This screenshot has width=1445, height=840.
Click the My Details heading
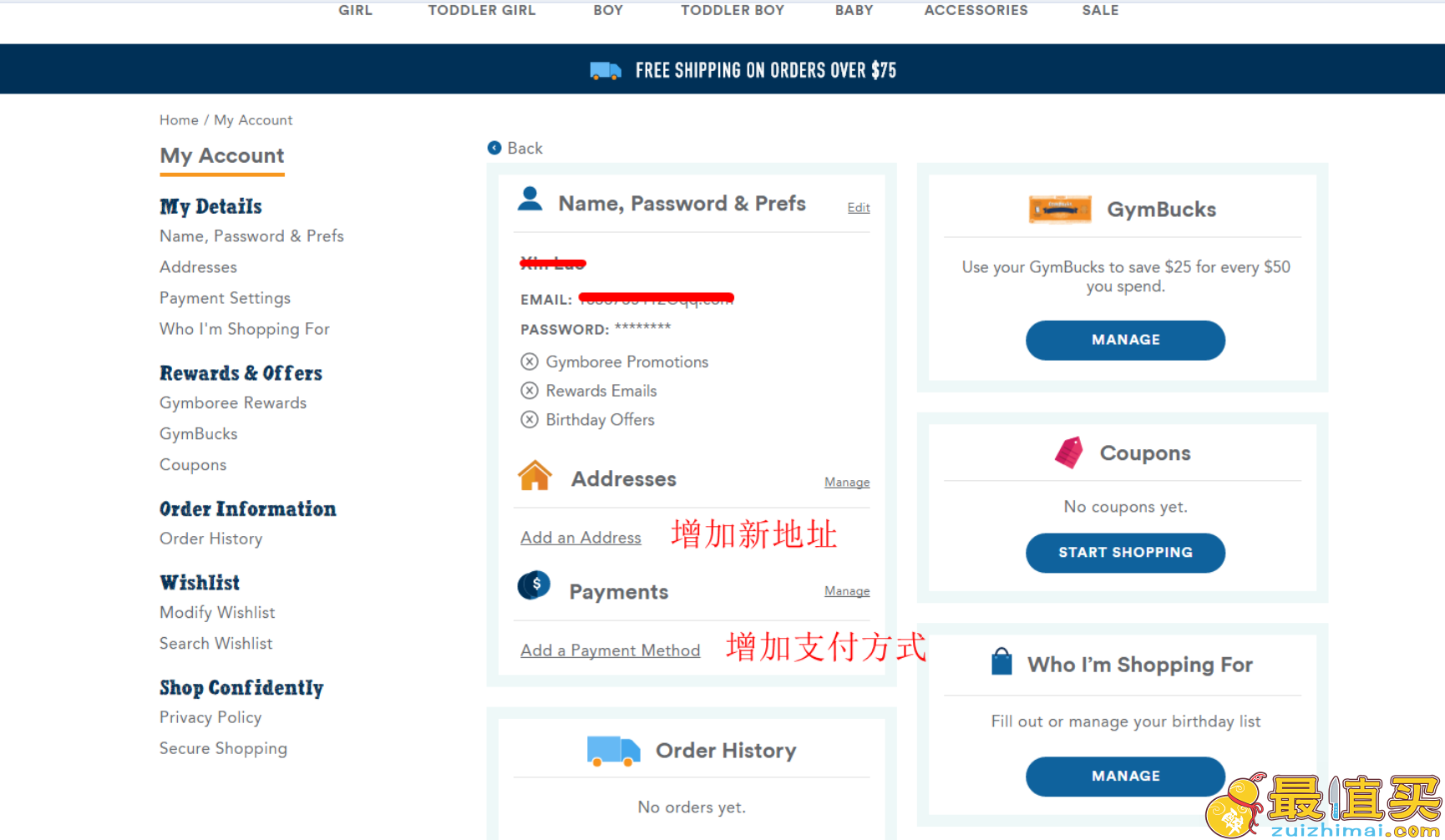pos(210,206)
